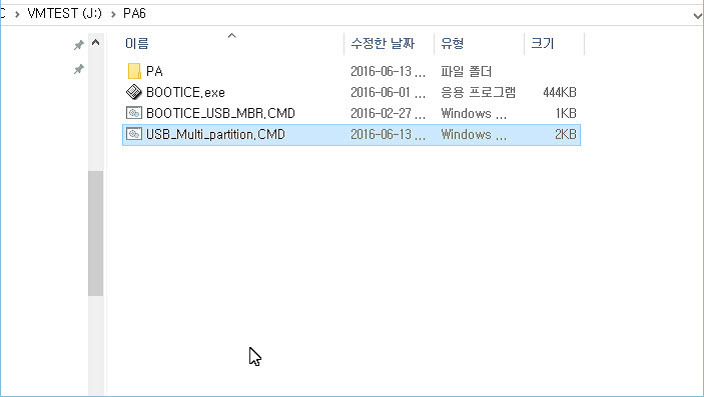This screenshot has height=397, width=704.
Task: Click PA6 in the address path
Action: click(134, 13)
